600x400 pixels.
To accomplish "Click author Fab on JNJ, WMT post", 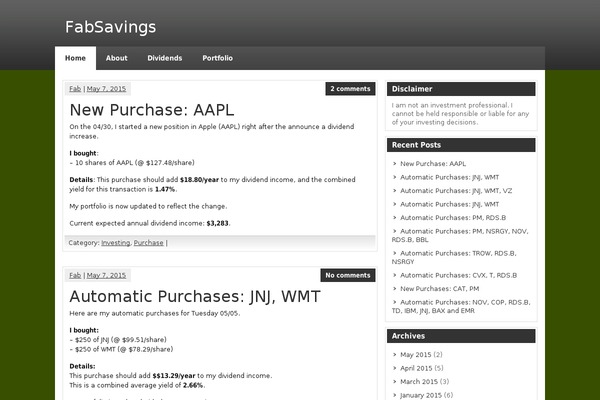I will tap(75, 275).
